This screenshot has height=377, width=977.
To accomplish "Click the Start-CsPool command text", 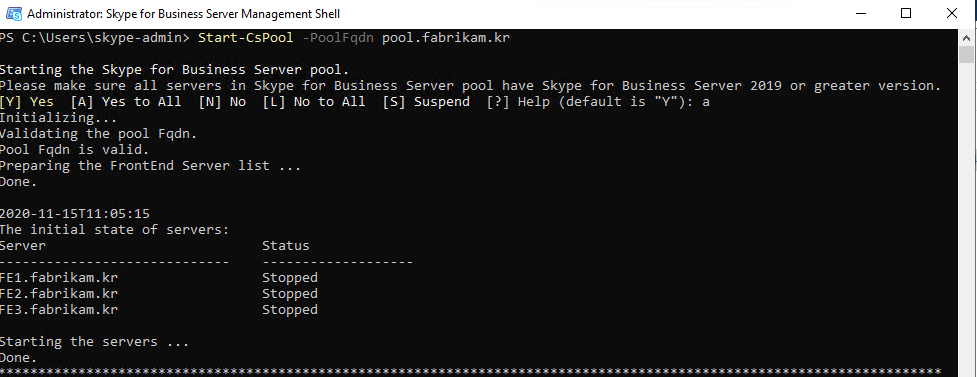I will click(245, 38).
